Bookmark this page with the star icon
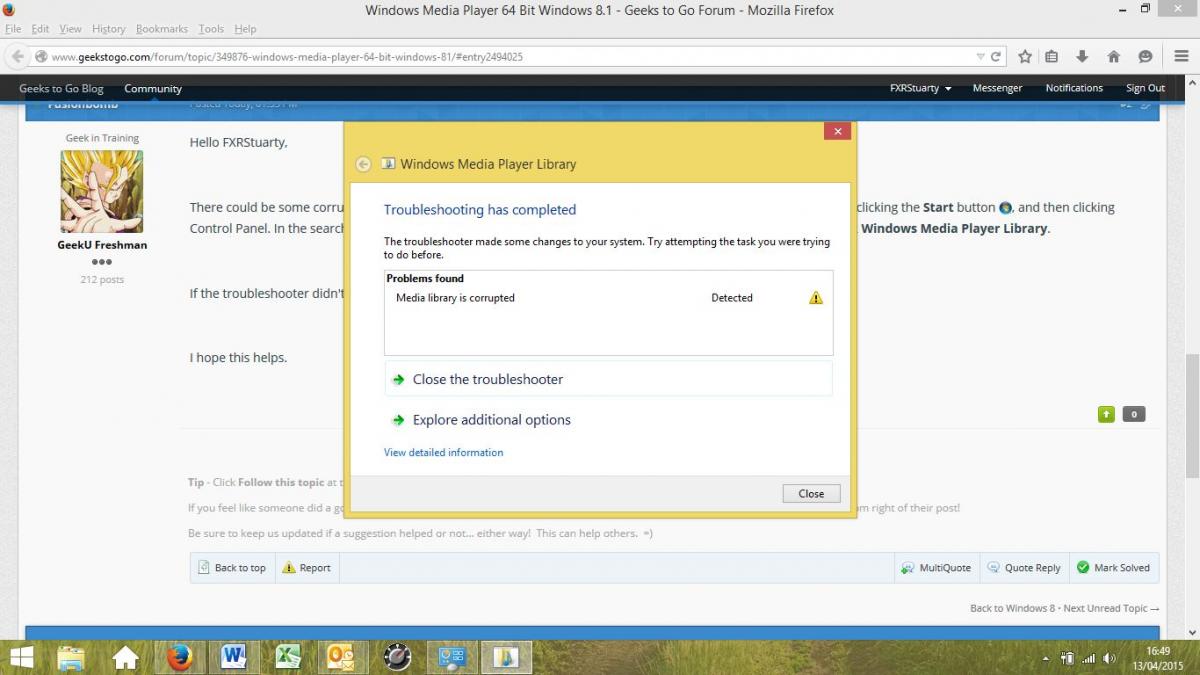Screen dimensions: 1200x675 point(1025,57)
